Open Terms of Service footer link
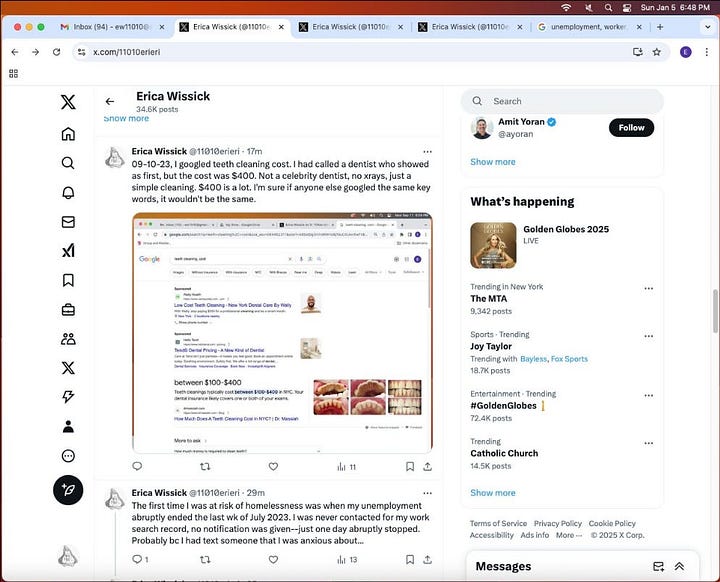720x582 pixels. click(498, 523)
